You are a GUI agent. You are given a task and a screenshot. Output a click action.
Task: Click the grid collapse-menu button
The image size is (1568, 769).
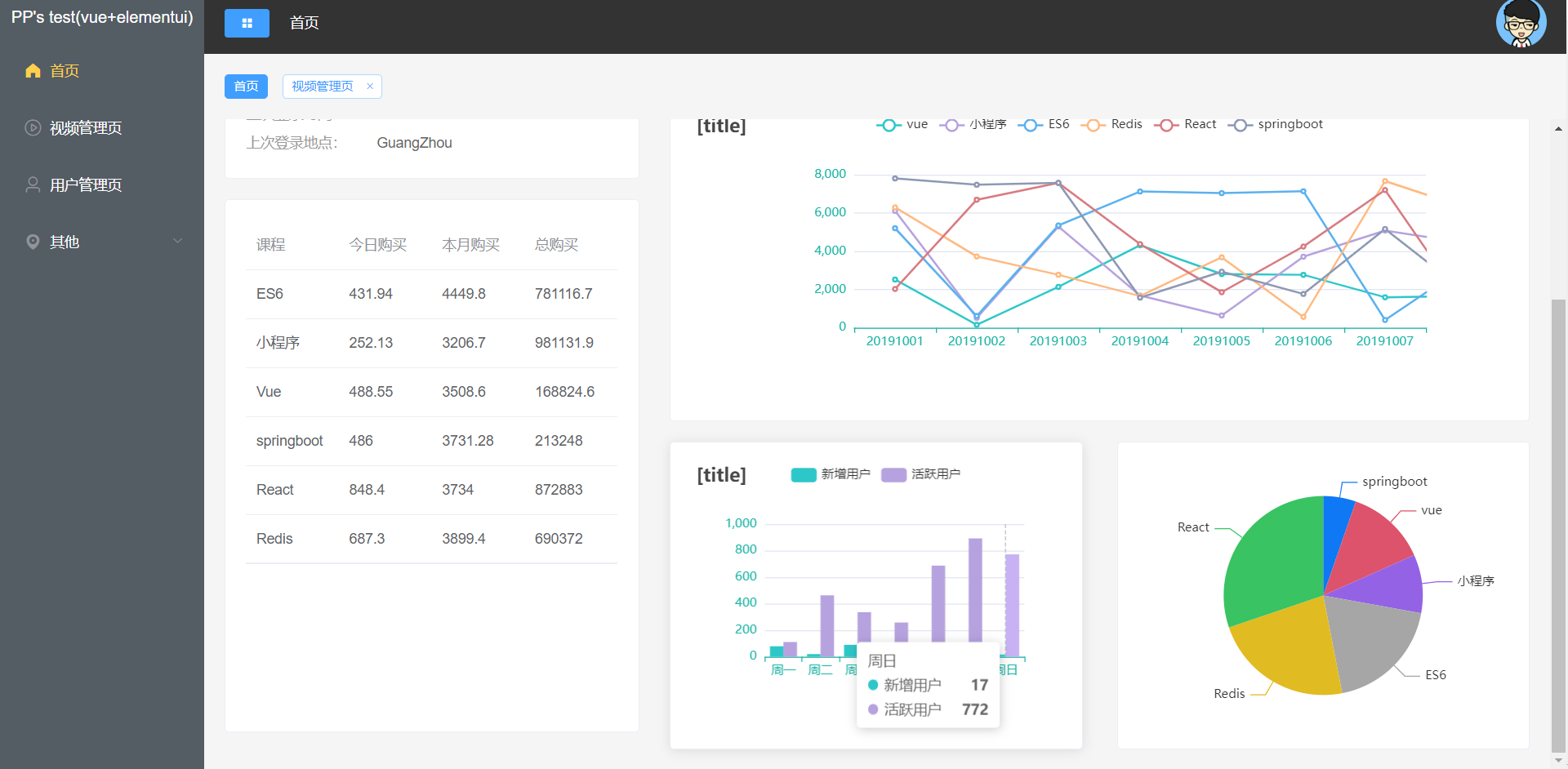click(247, 23)
